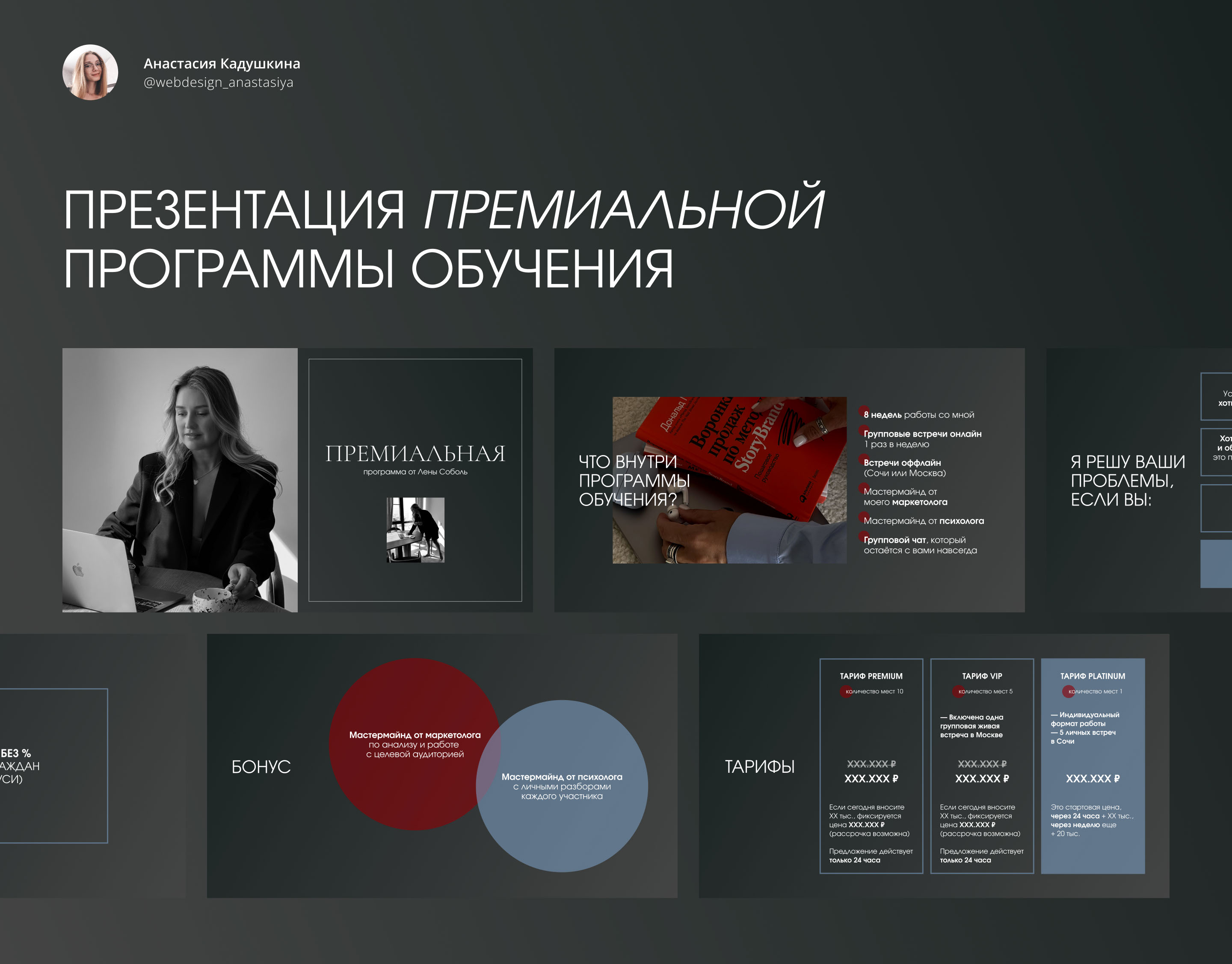Click red bullet beside 'Встречи оффлайн'
The width and height of the screenshot is (1232, 964).
point(863,459)
